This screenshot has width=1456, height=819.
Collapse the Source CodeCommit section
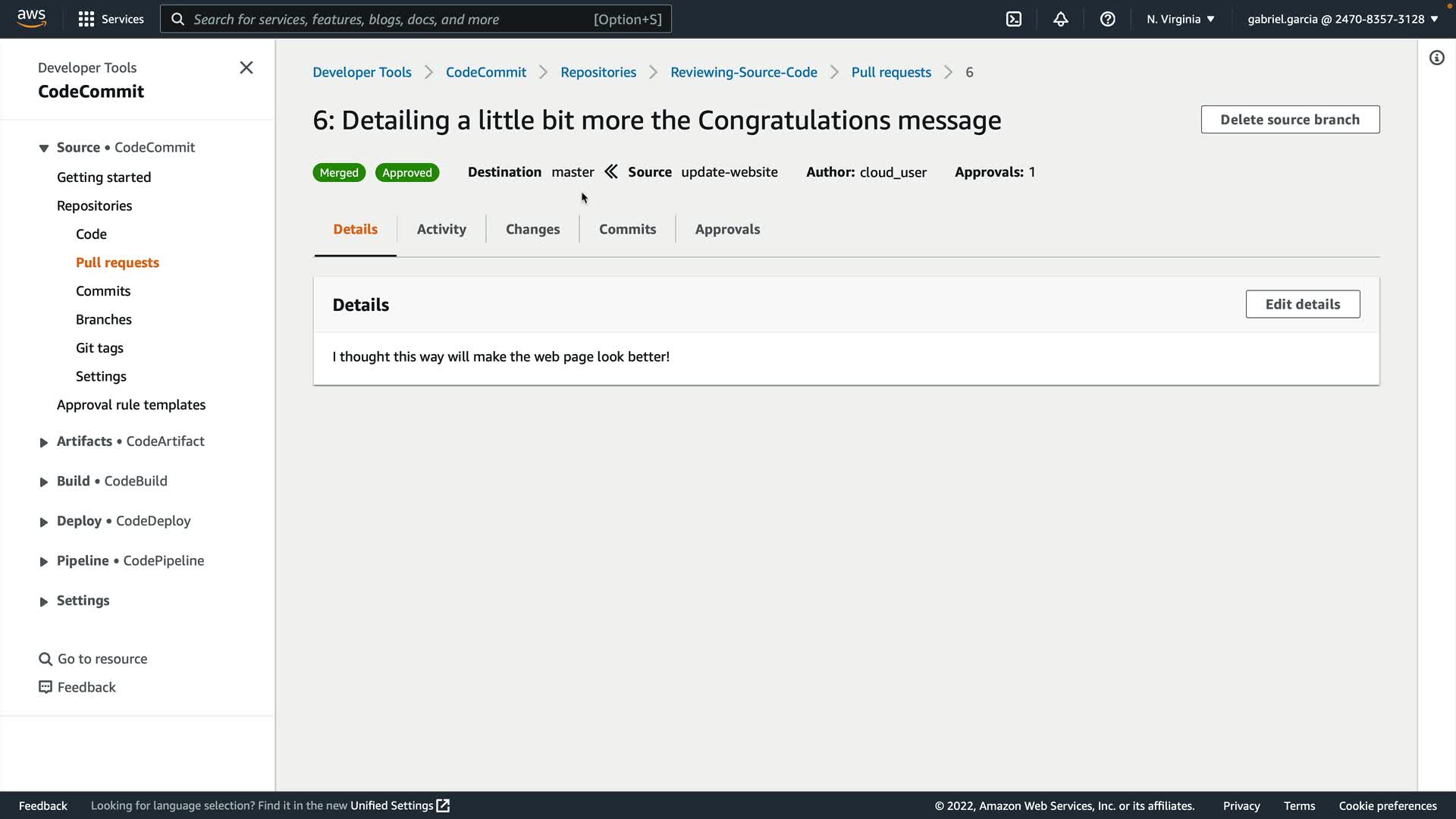point(44,148)
